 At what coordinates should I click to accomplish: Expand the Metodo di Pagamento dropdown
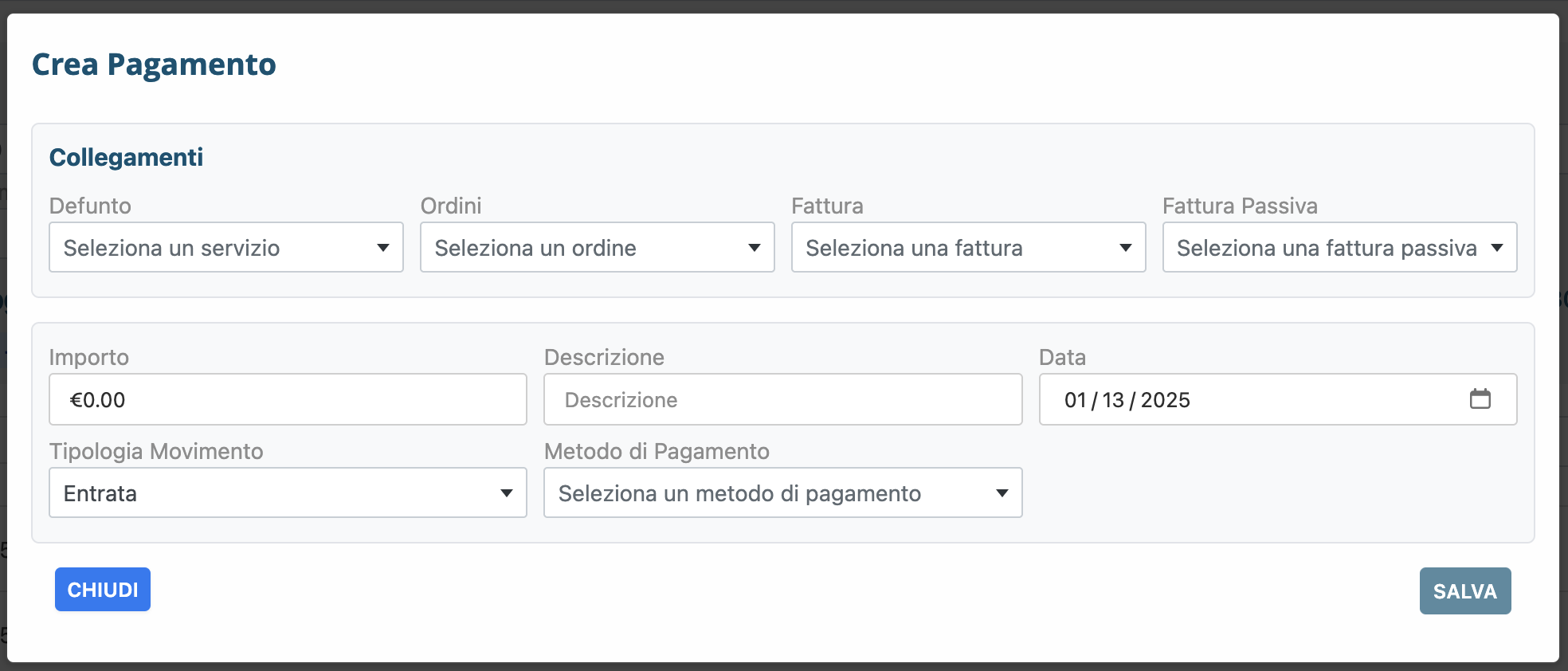click(782, 493)
